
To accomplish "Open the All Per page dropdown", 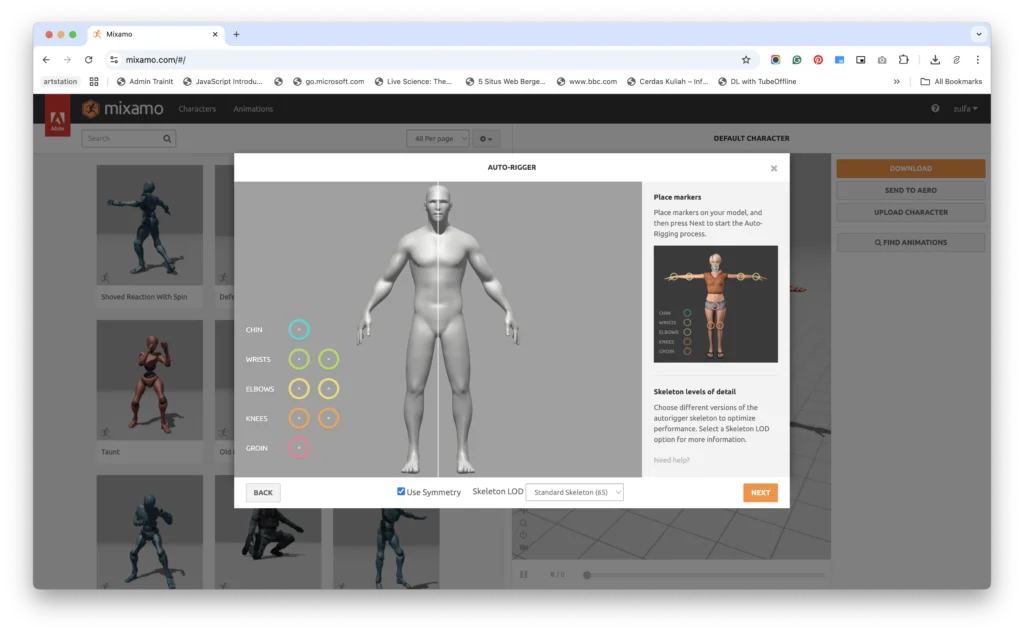I will (x=438, y=138).
